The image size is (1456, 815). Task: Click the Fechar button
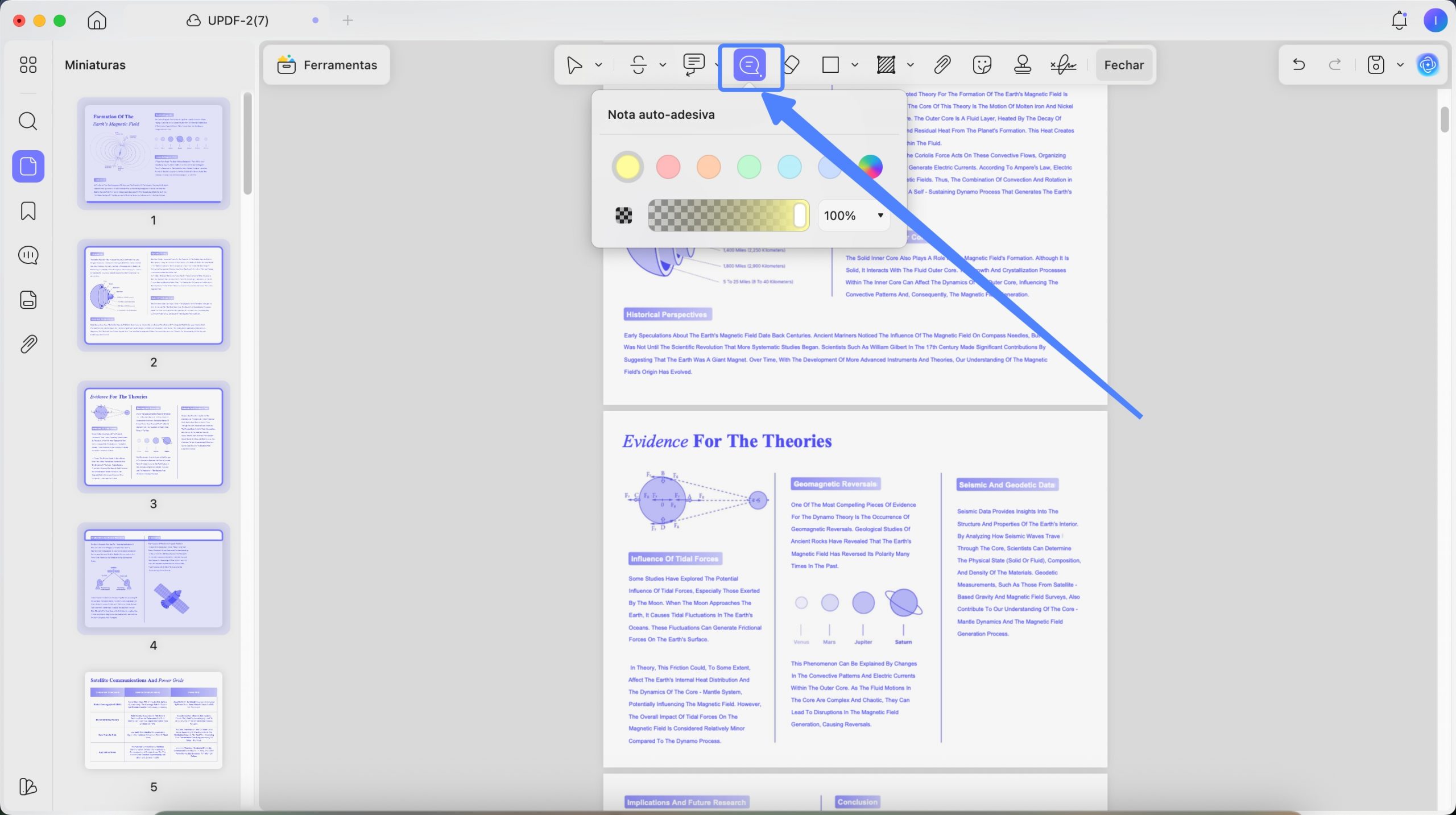1124,65
